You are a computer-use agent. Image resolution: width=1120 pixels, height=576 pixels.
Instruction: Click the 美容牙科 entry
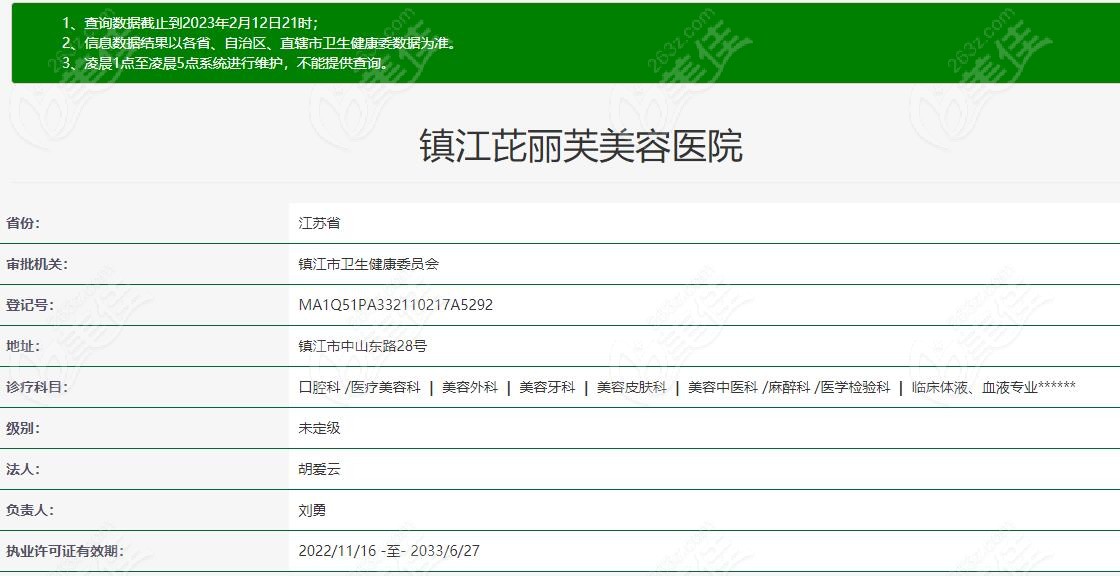tap(547, 387)
